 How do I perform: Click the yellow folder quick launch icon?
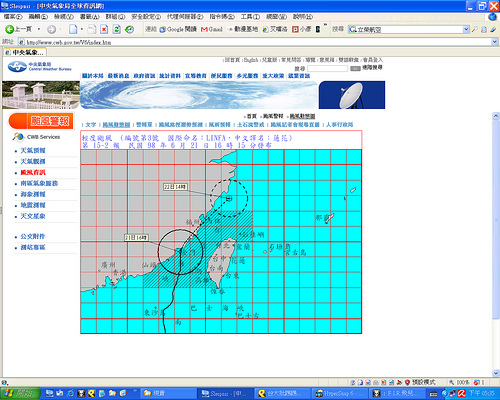112,394
